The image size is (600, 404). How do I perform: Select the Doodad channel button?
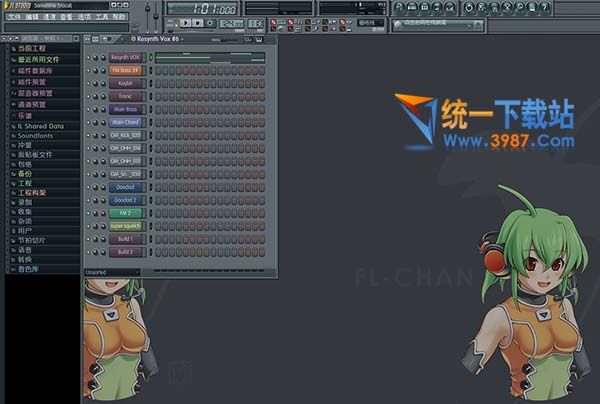[126, 187]
